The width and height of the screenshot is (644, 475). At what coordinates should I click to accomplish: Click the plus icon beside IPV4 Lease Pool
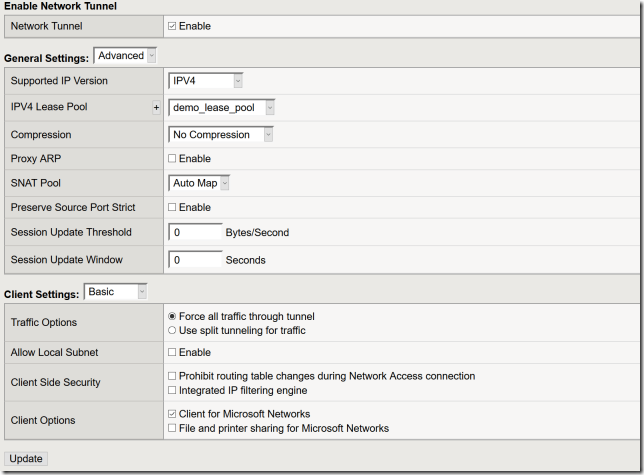[156, 107]
